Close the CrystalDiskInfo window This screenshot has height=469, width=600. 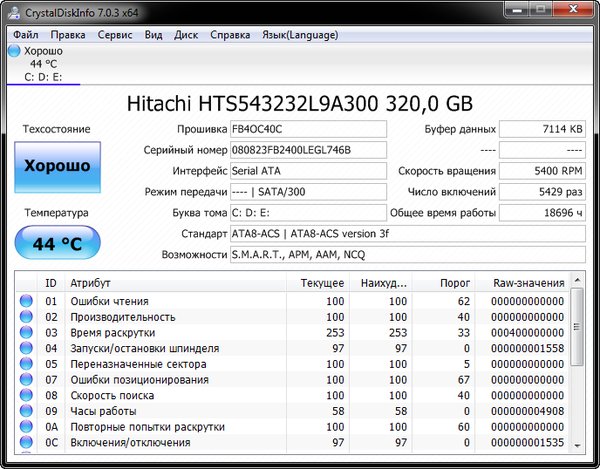point(573,9)
